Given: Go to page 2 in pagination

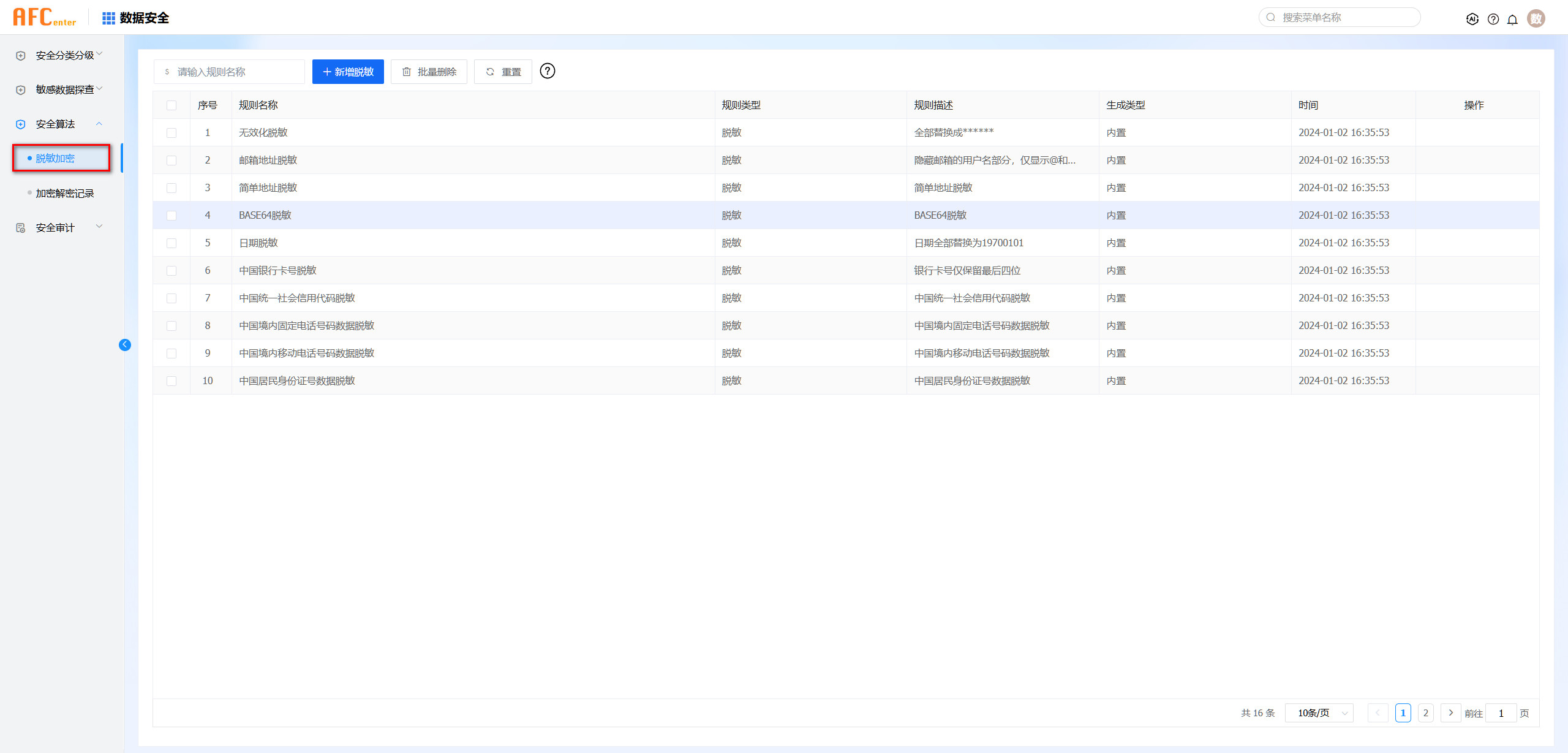Looking at the screenshot, I should pos(1425,713).
